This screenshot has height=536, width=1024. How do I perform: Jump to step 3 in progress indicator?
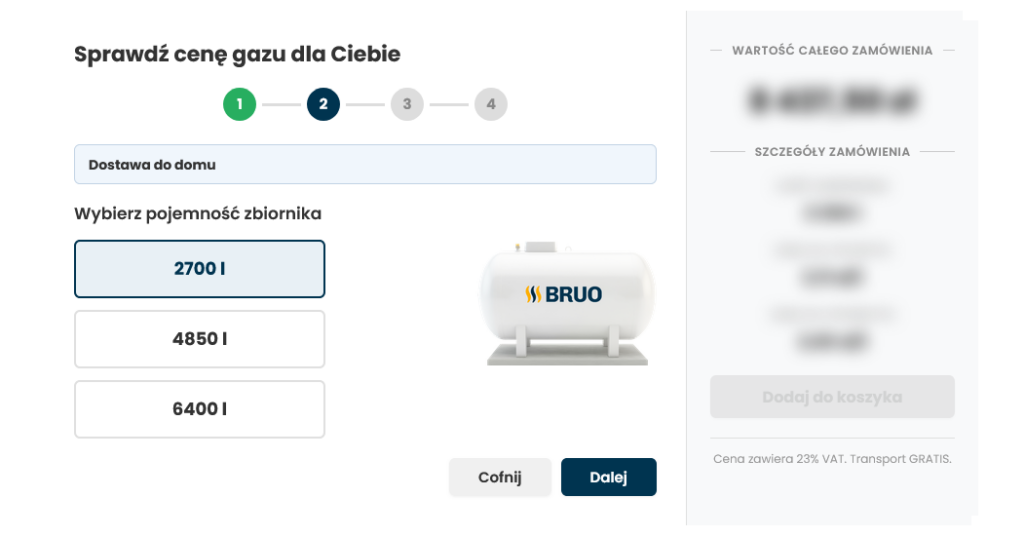pyautogui.click(x=407, y=104)
